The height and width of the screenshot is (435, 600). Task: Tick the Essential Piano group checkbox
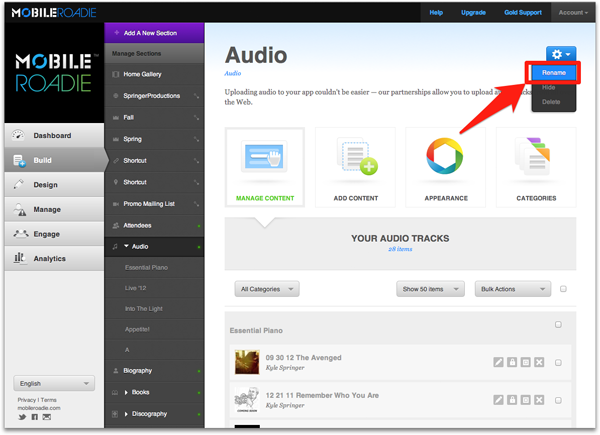coord(558,325)
